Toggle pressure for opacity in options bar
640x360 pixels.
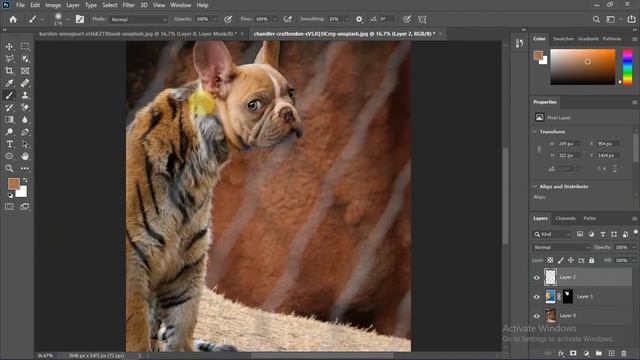click(x=228, y=19)
